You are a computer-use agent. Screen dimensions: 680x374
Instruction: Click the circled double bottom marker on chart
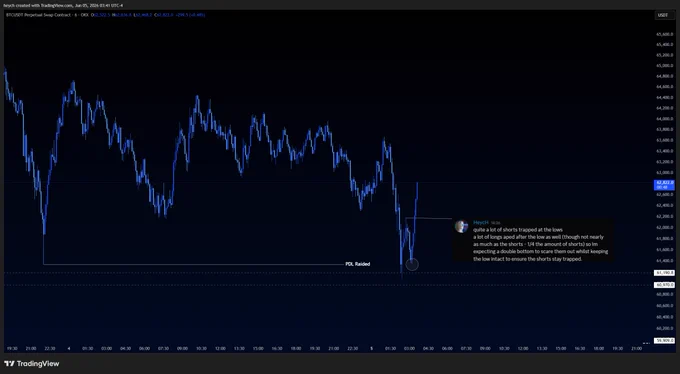point(412,264)
